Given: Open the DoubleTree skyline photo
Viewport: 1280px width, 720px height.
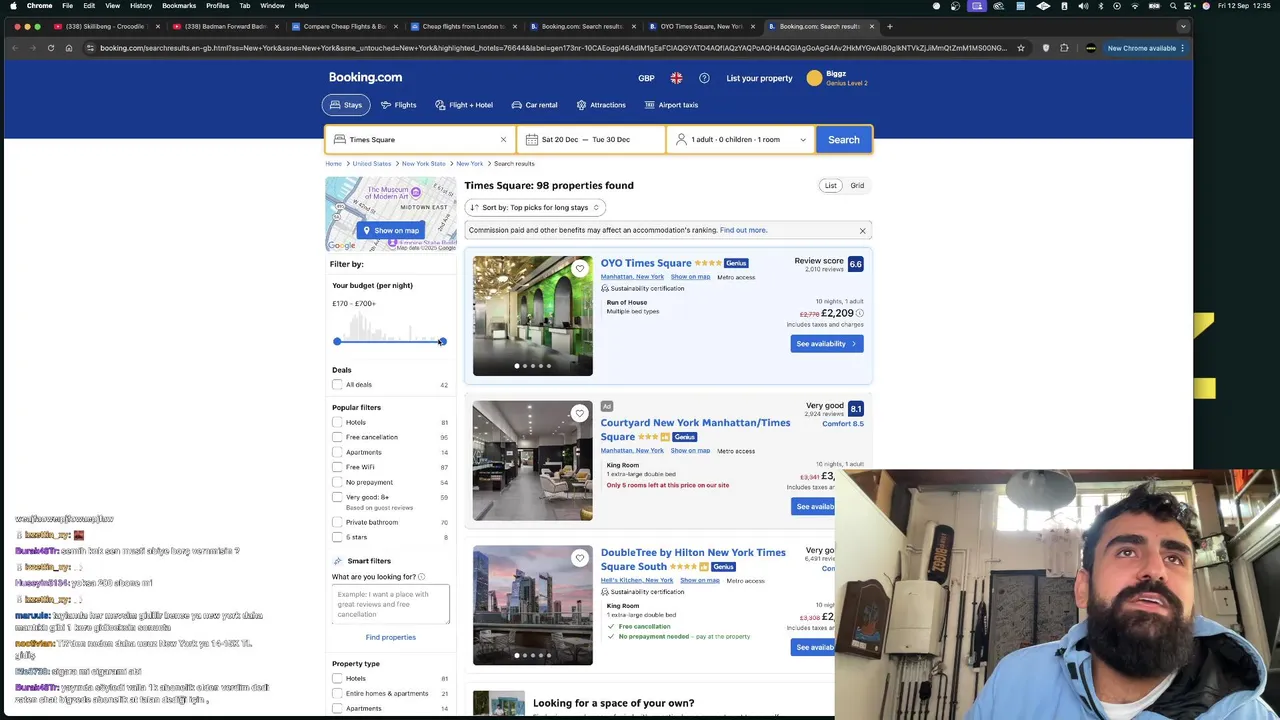Looking at the screenshot, I should click(x=532, y=605).
